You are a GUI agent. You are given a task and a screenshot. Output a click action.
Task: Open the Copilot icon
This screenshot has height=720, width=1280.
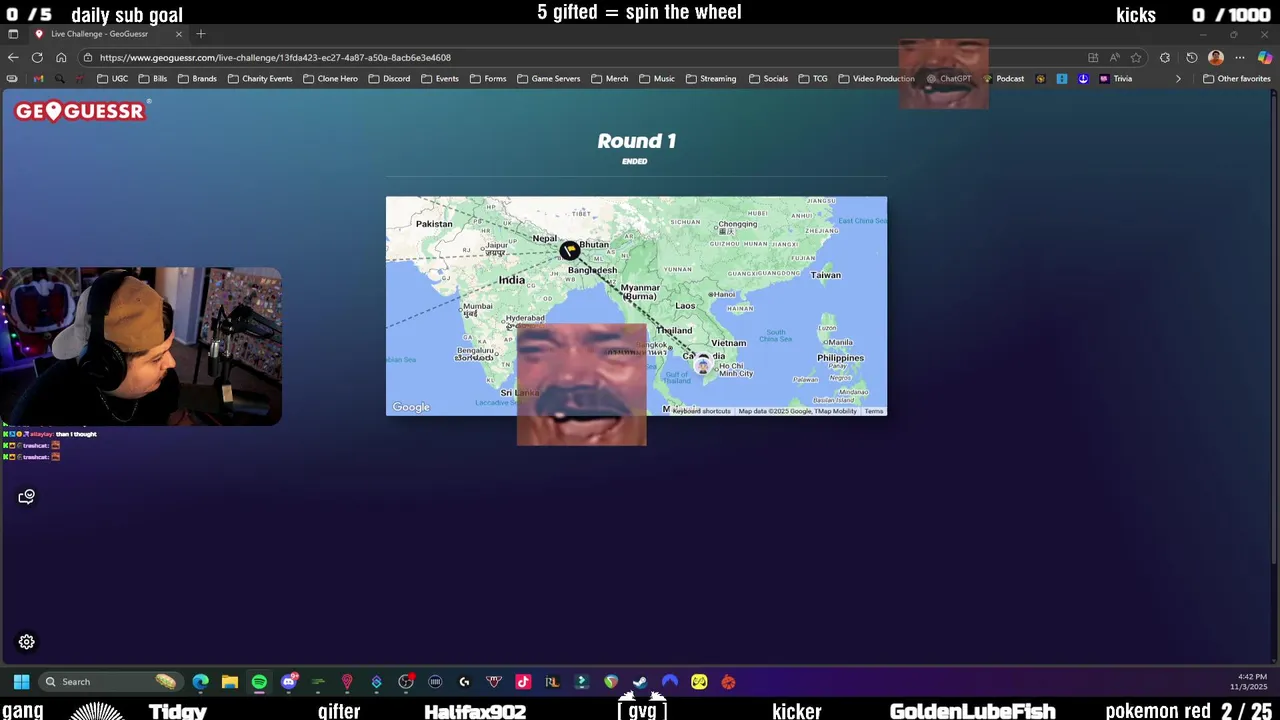[x=1264, y=58]
